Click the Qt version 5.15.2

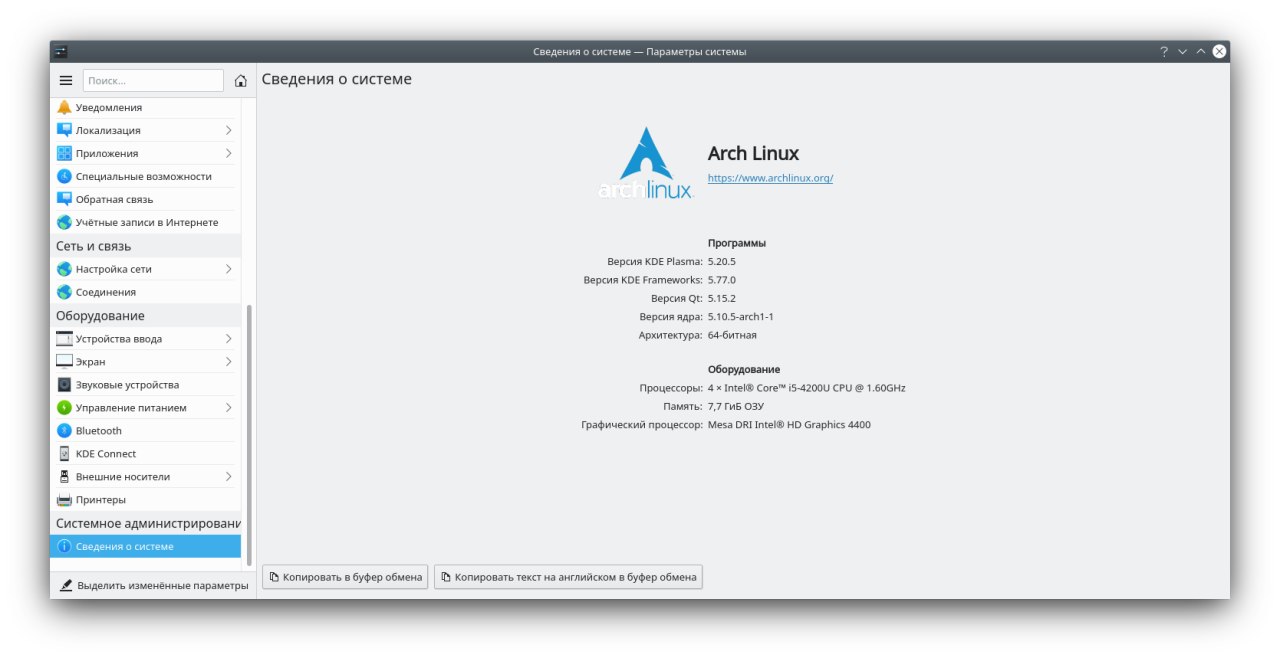coord(721,298)
